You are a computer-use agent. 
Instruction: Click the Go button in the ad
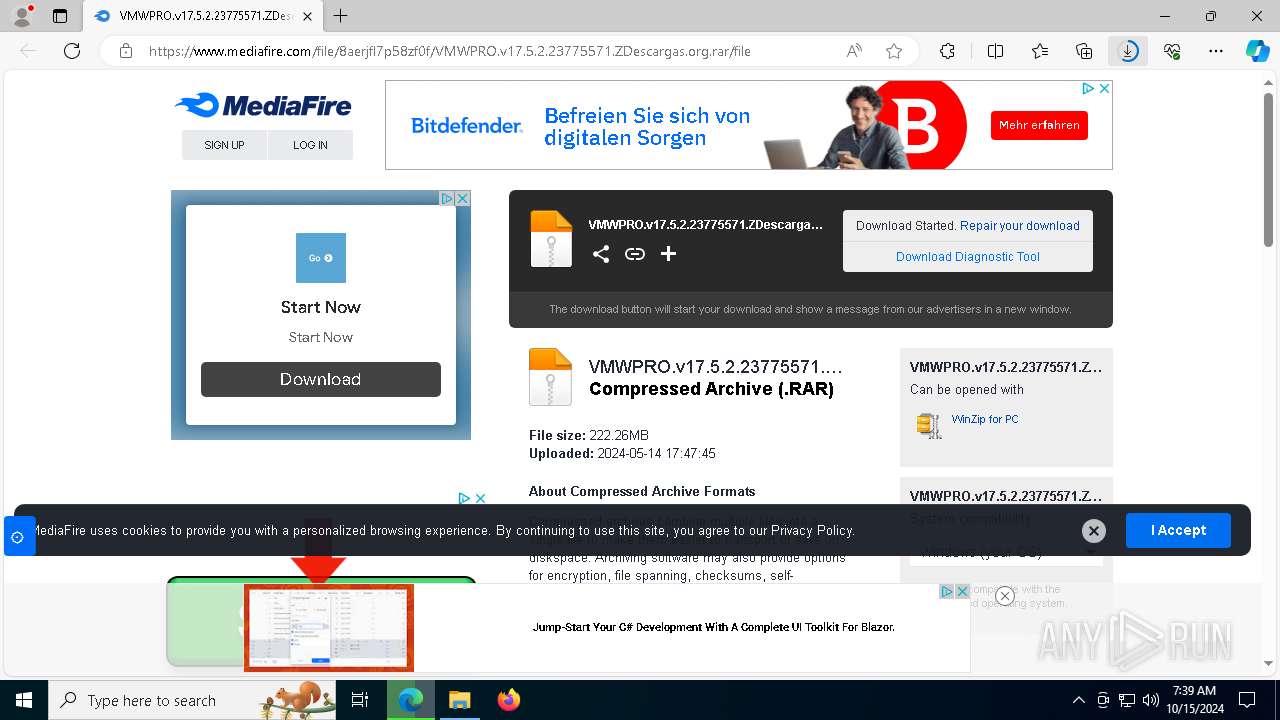(321, 258)
